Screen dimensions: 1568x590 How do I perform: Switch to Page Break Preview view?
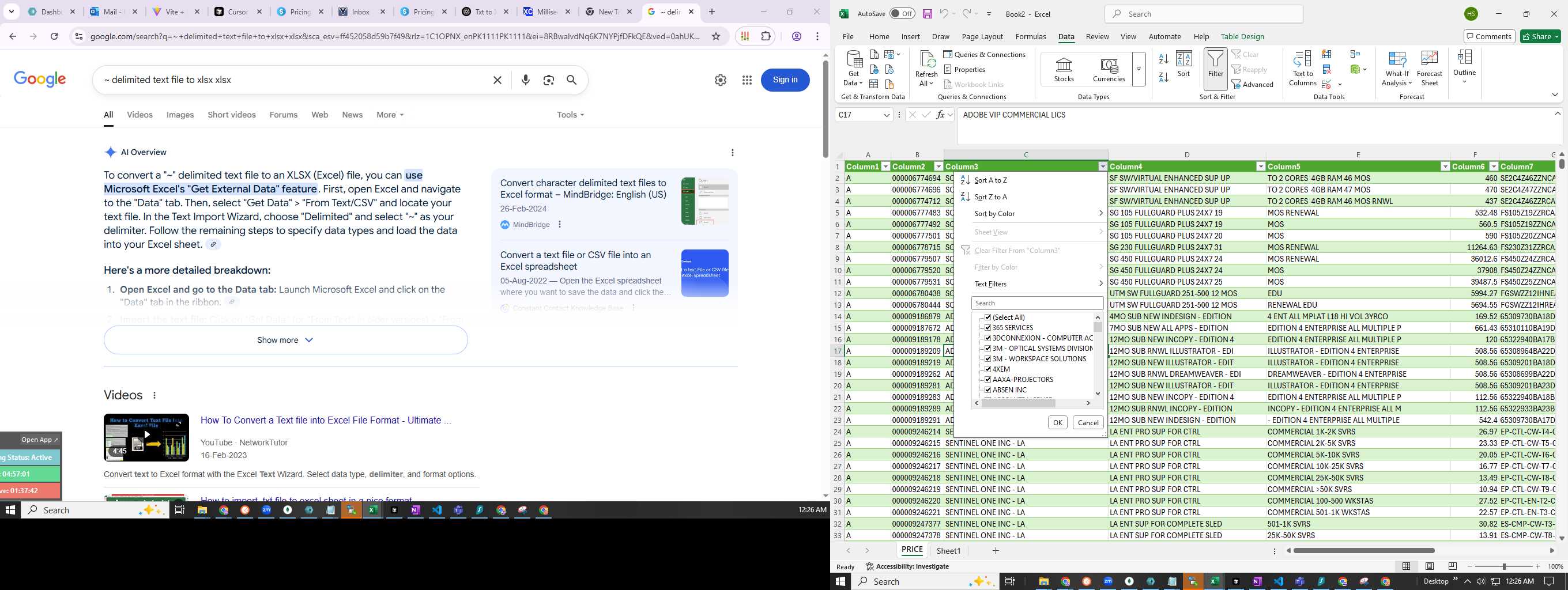[1452, 566]
